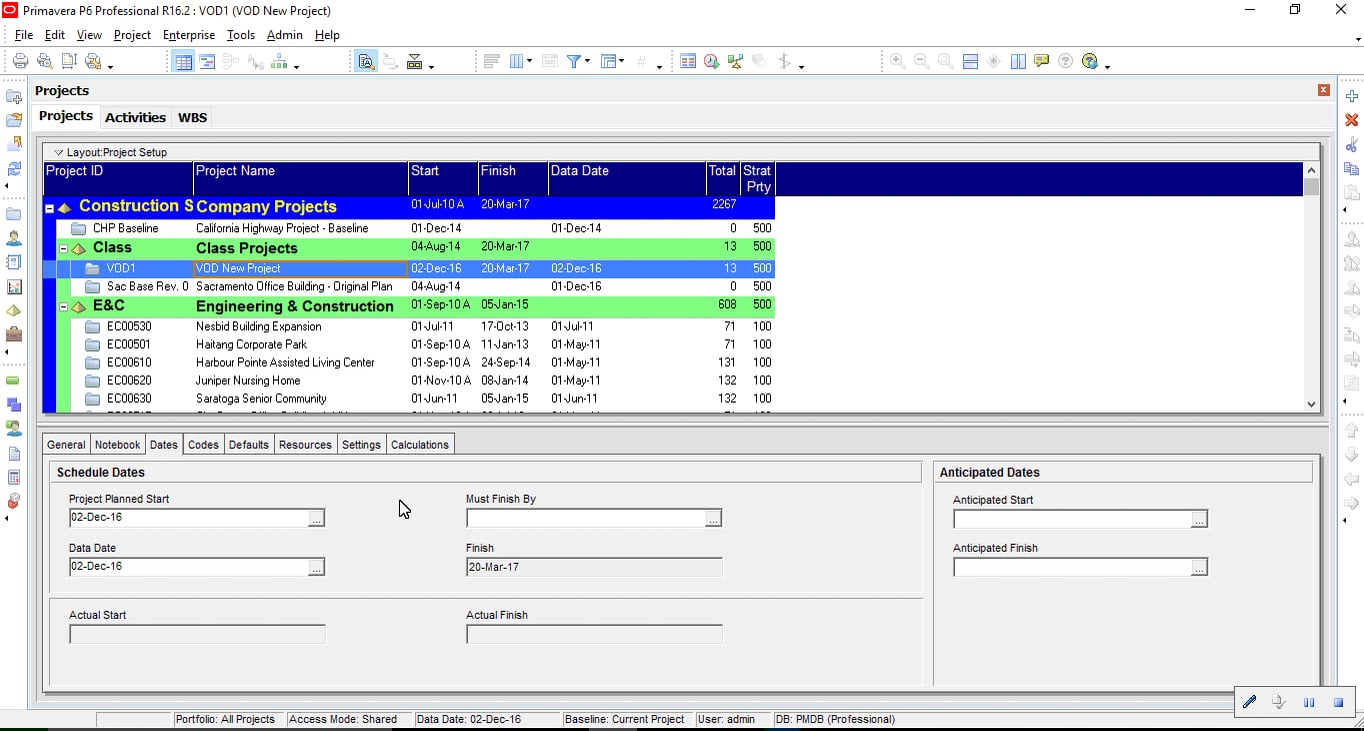Click the Gantt chart view icon
This screenshot has height=731, width=1364.
click(207, 62)
